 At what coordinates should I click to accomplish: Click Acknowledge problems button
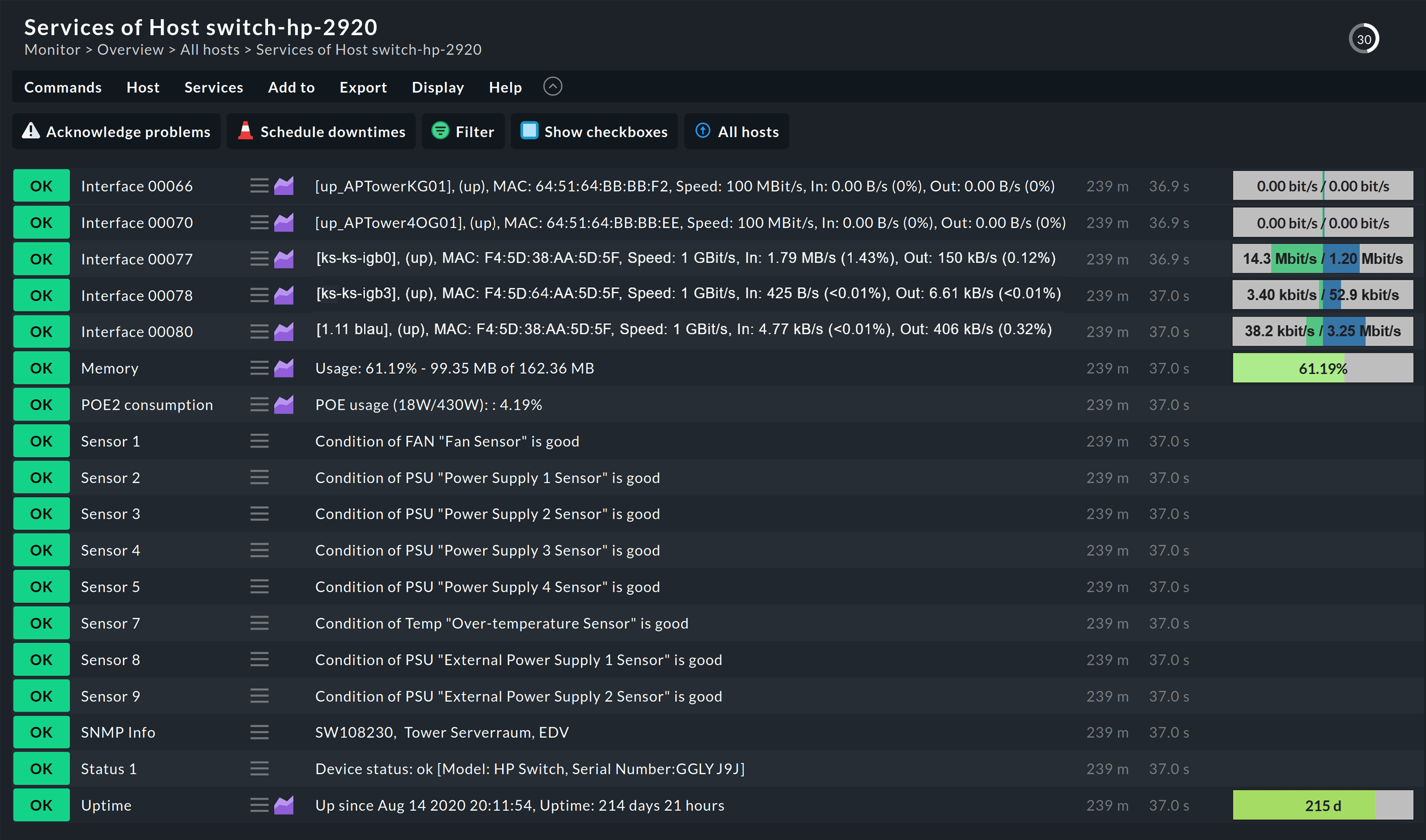pyautogui.click(x=116, y=131)
